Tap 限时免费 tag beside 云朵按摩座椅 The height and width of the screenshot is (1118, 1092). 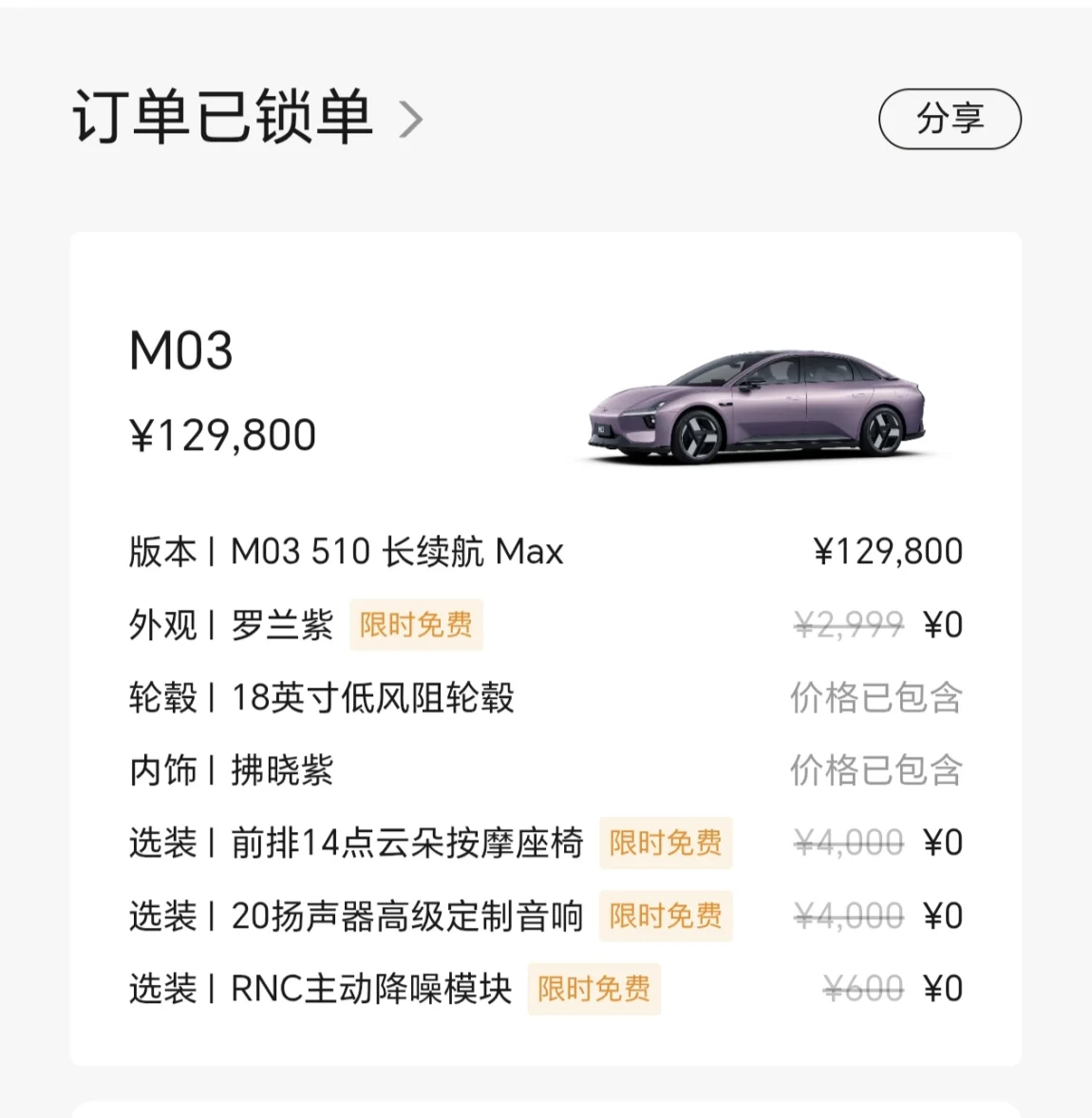665,843
